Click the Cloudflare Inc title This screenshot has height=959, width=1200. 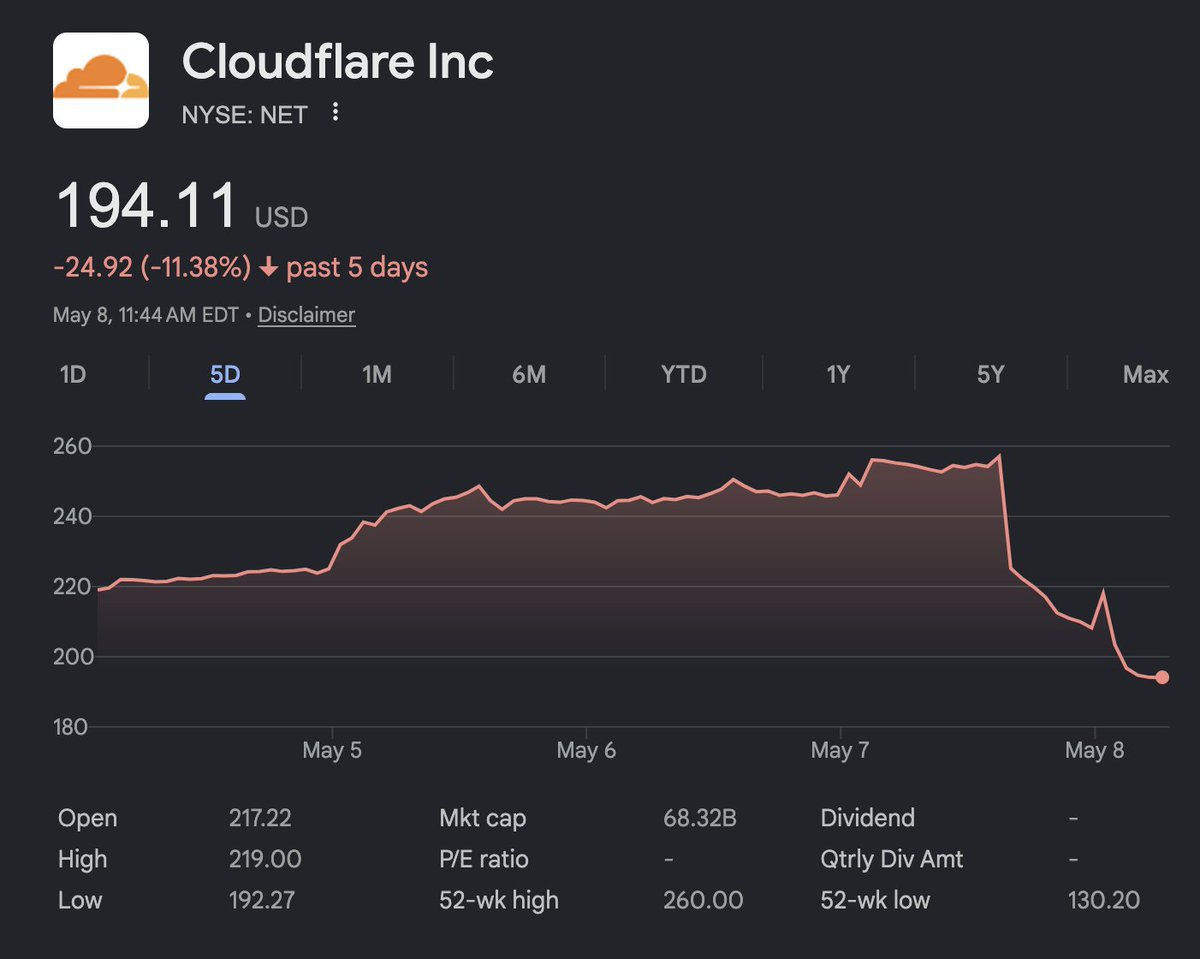pos(338,63)
